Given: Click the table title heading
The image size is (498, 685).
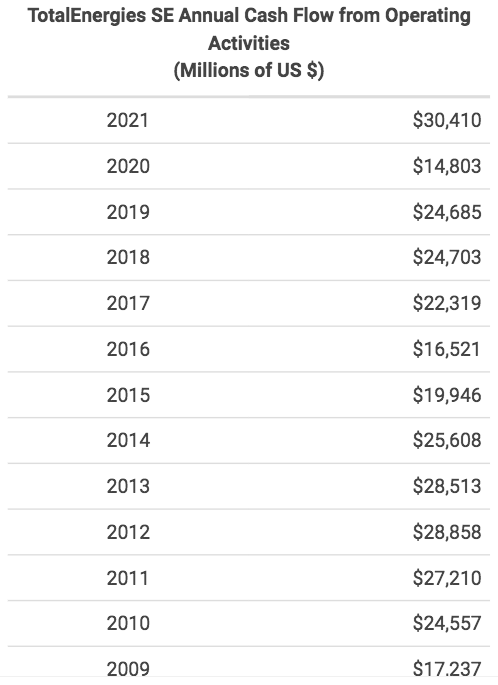Looking at the screenshot, I should [x=249, y=43].
